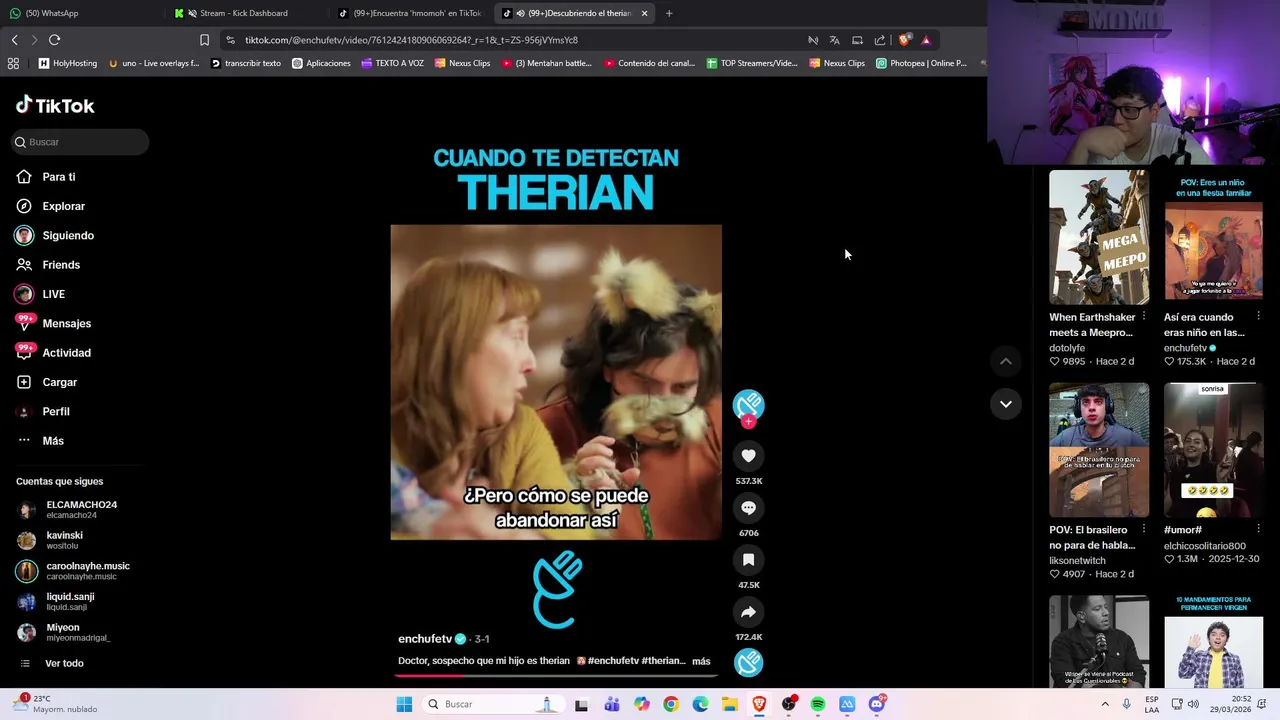The image size is (1280, 720).
Task: Click the address bar URL
Action: click(x=411, y=40)
